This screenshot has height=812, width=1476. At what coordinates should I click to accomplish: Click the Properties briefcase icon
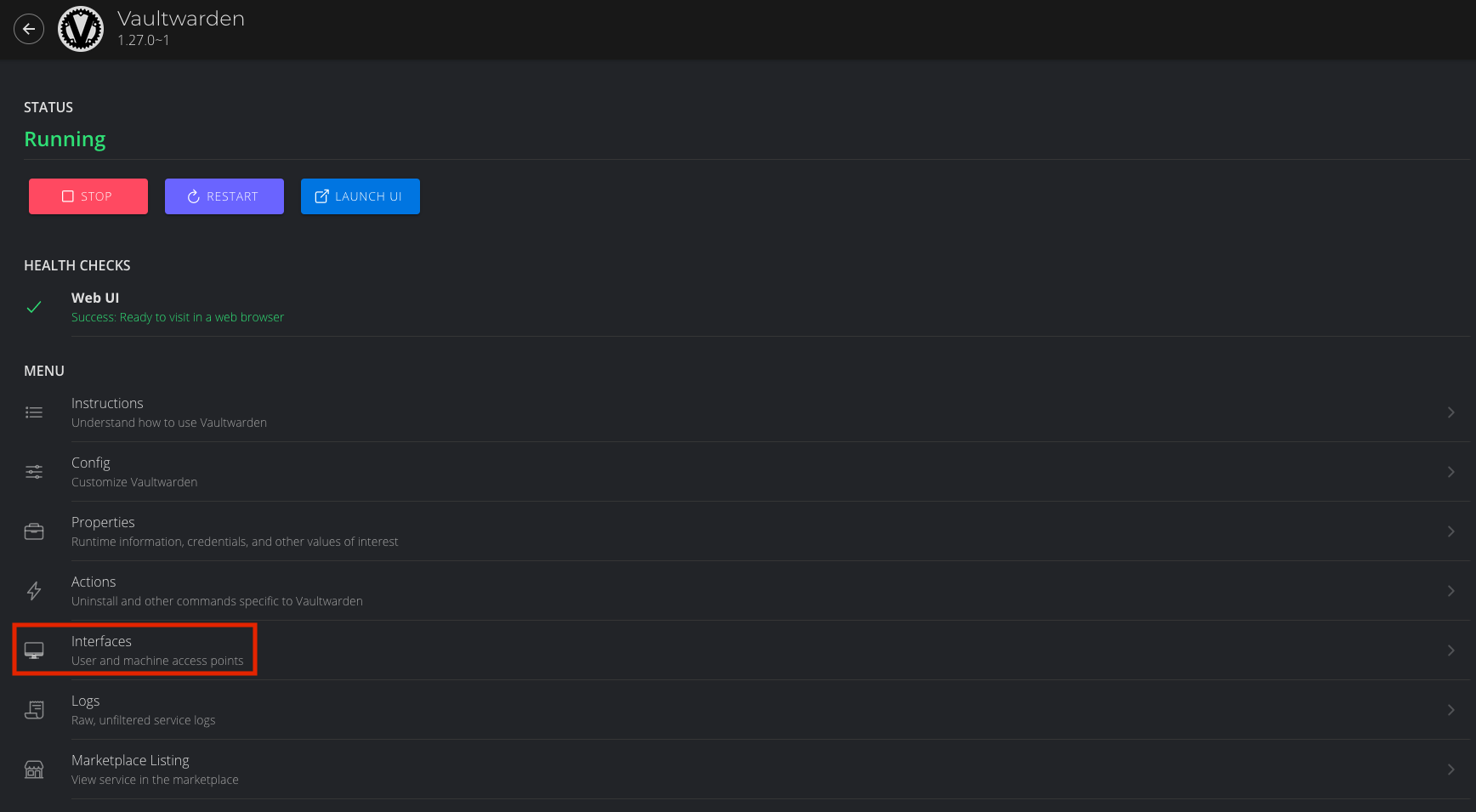[34, 531]
